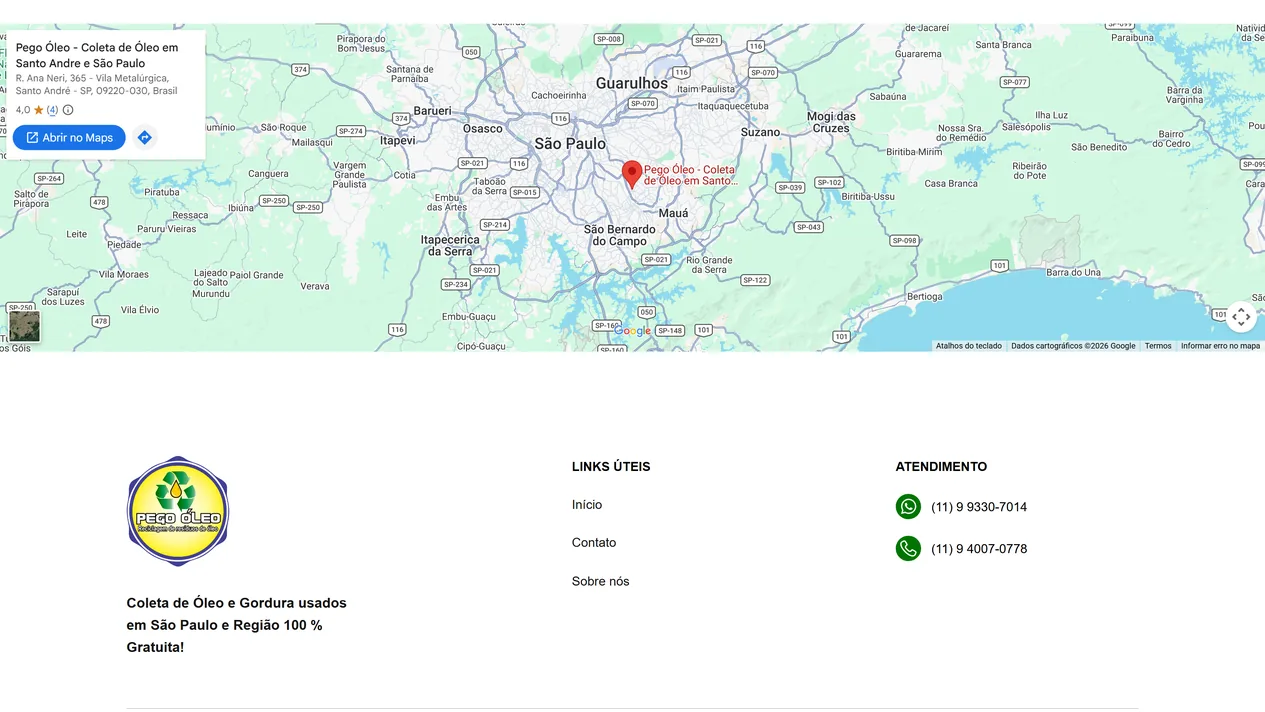The height and width of the screenshot is (712, 1265).
Task: Click the Abrir no Maps button
Action: (x=69, y=137)
